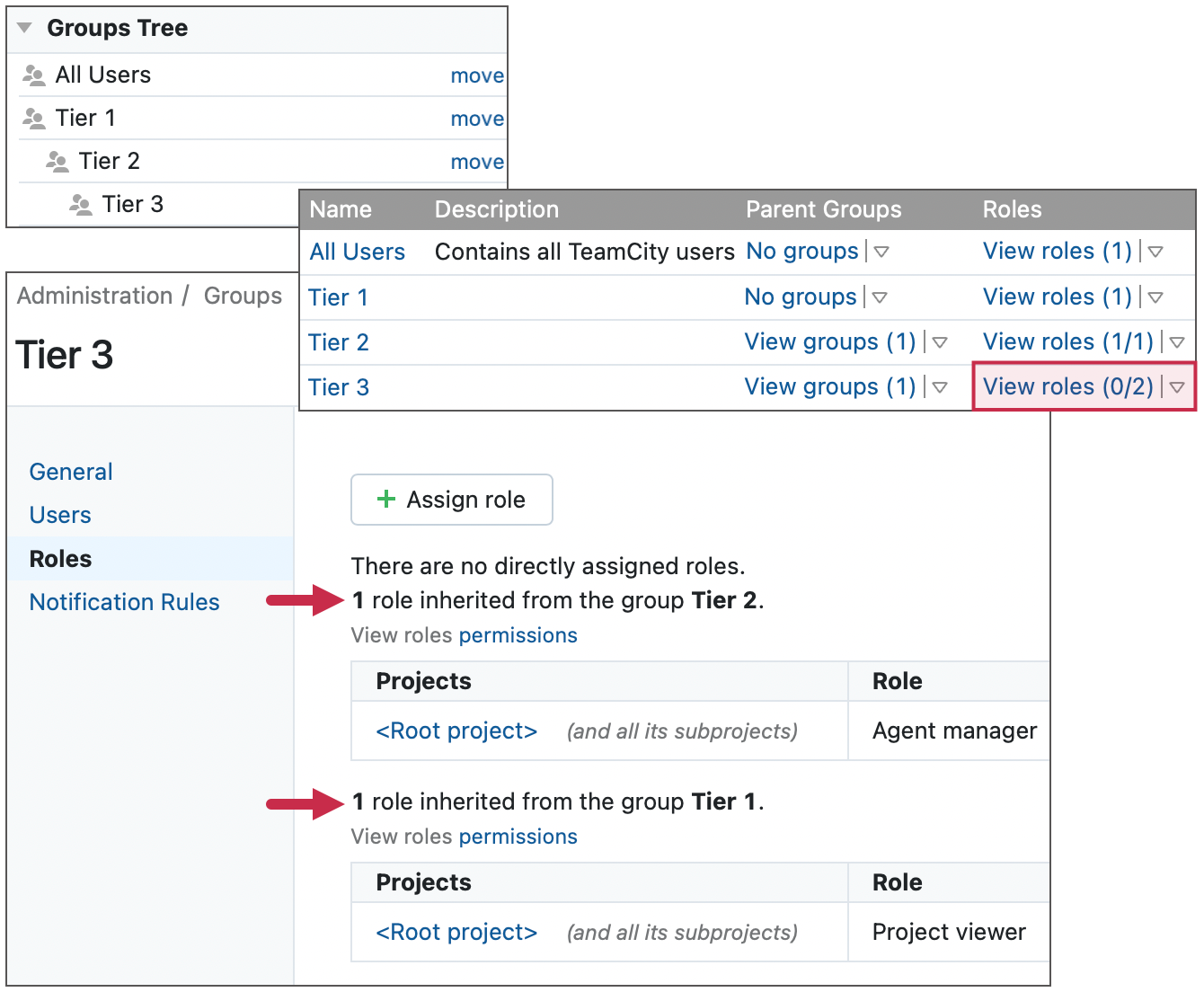The image size is (1204, 992).
Task: Click Administration in the breadcrumb
Action: click(x=94, y=295)
